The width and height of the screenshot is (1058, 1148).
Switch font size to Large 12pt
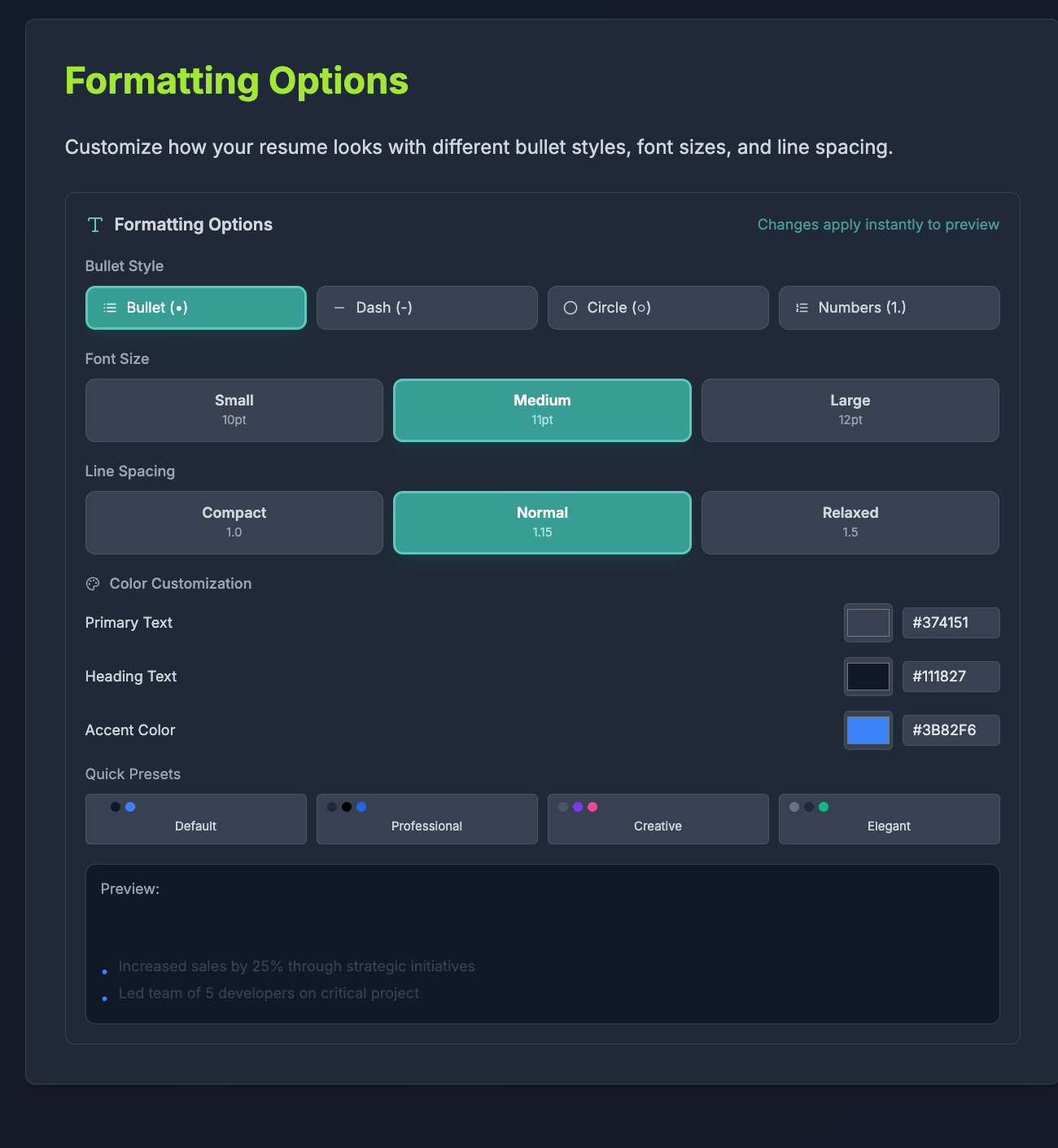(850, 410)
